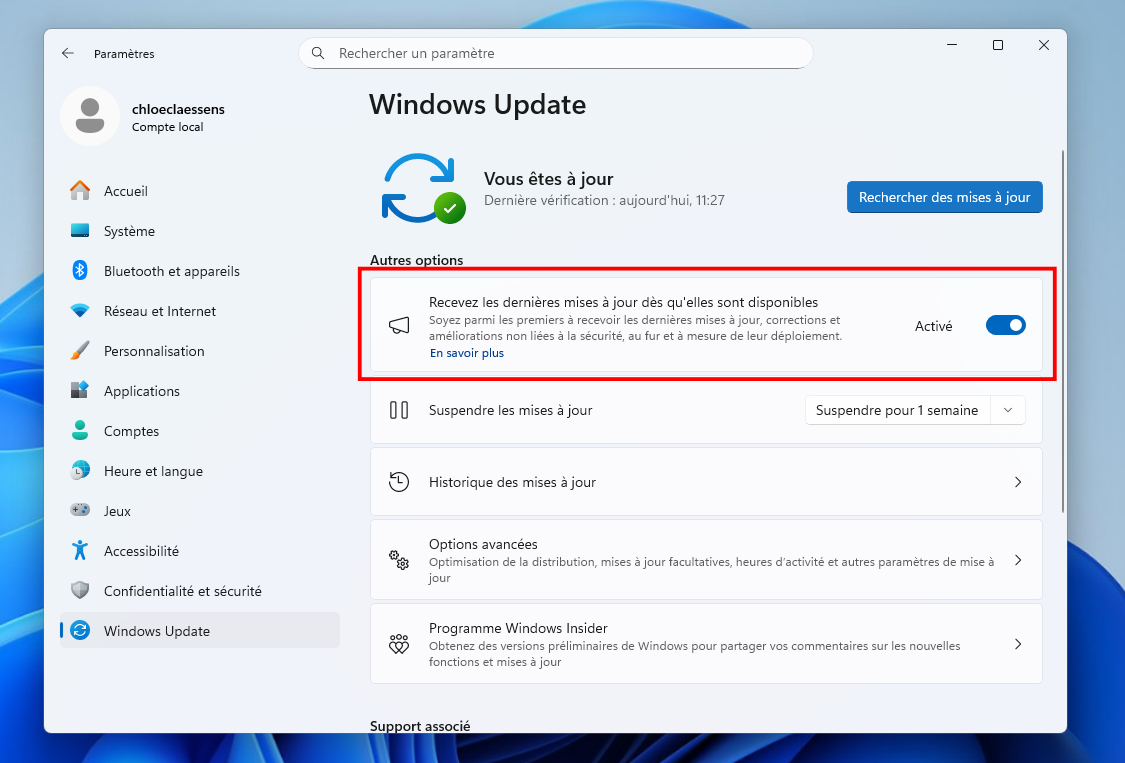Expand the Suspendre pour 1 semaine dropdown arrow

(x=1008, y=410)
